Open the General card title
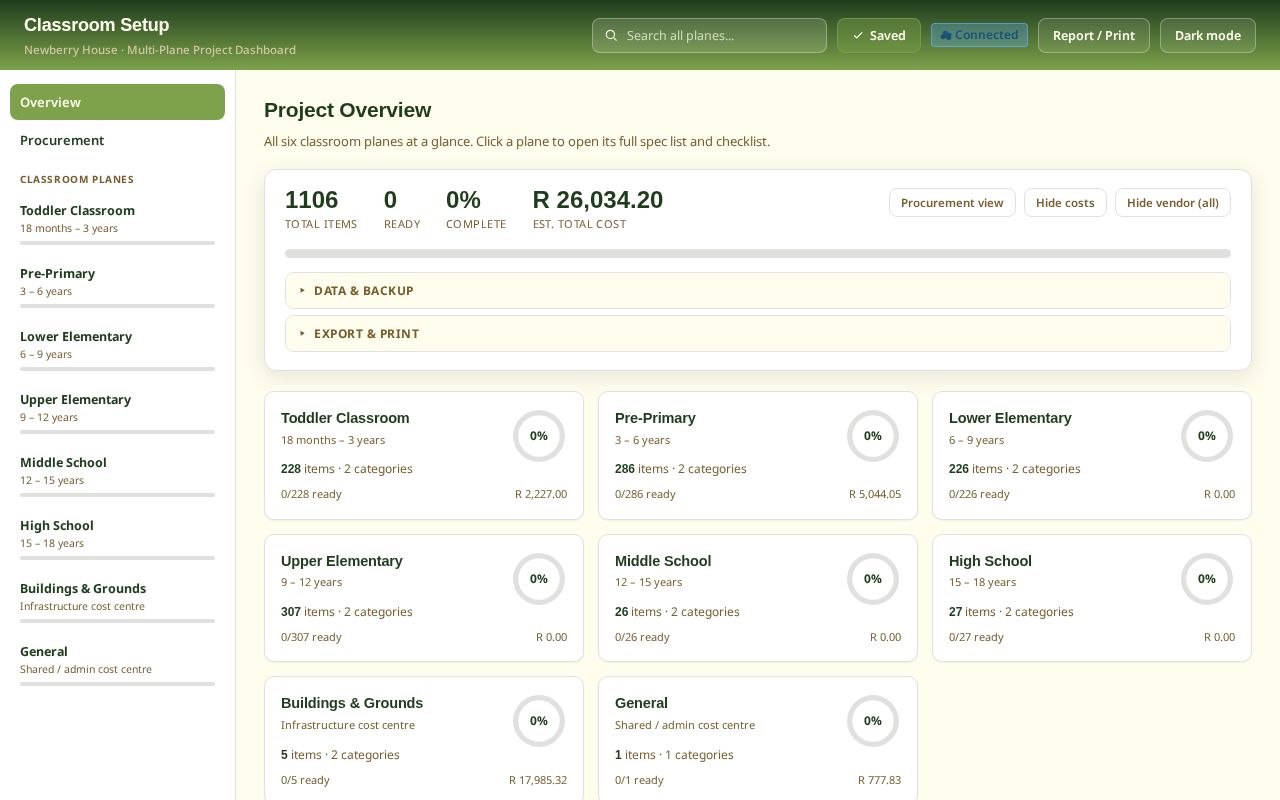Viewport: 1280px width, 800px height. (641, 703)
